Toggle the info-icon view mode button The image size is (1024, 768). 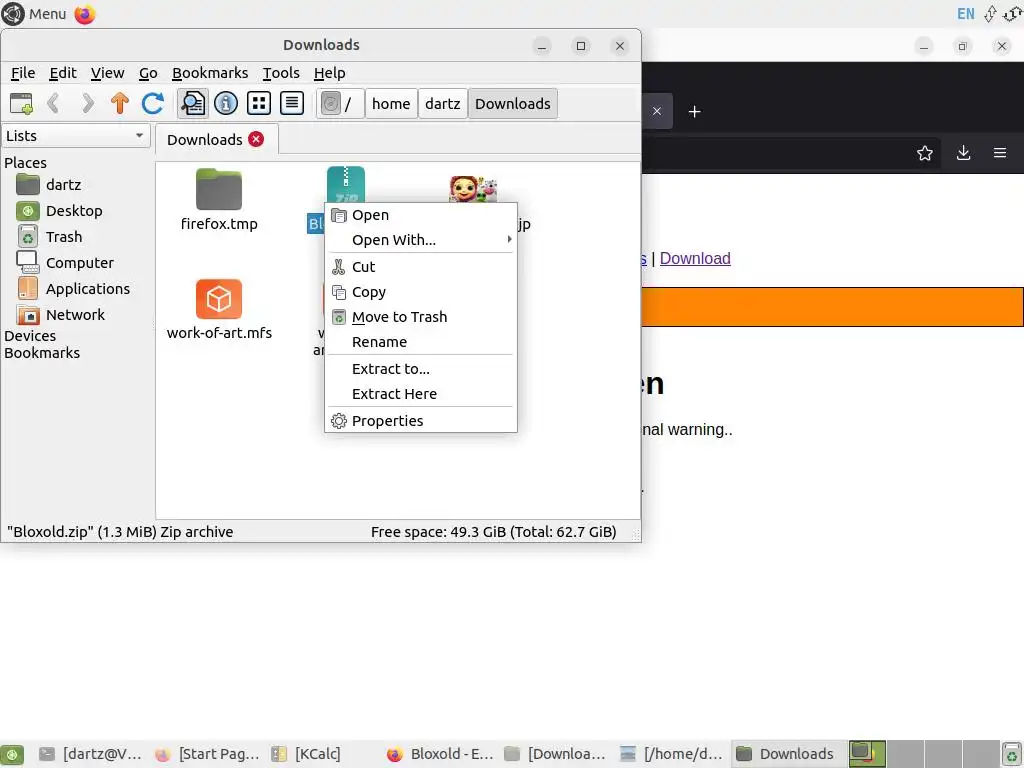(226, 103)
